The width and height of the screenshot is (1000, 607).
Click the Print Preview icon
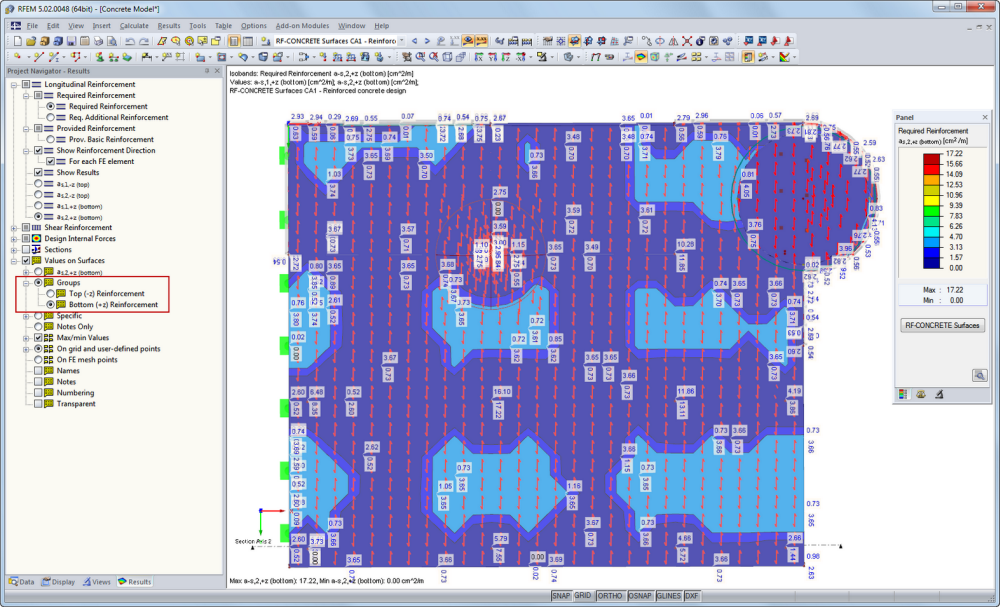112,41
